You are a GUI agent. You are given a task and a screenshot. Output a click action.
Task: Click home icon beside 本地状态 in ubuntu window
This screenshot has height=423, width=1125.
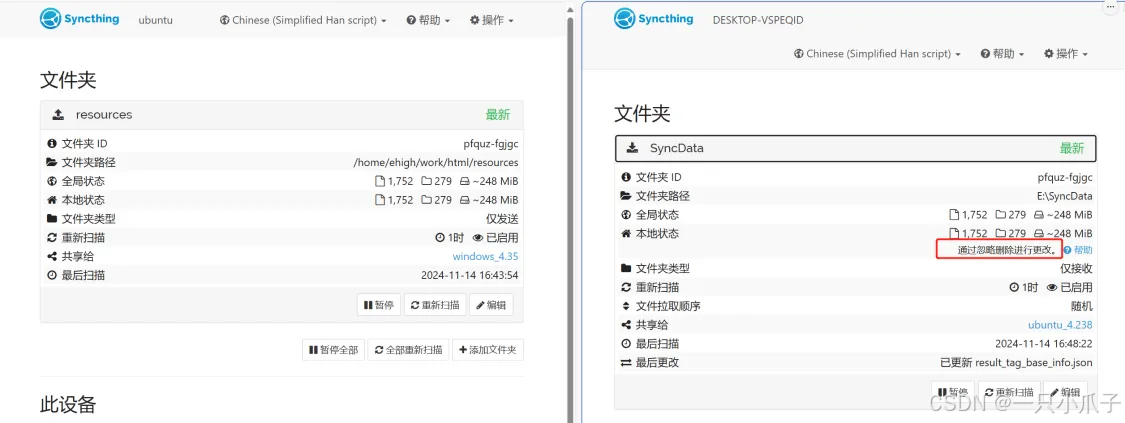pos(52,200)
